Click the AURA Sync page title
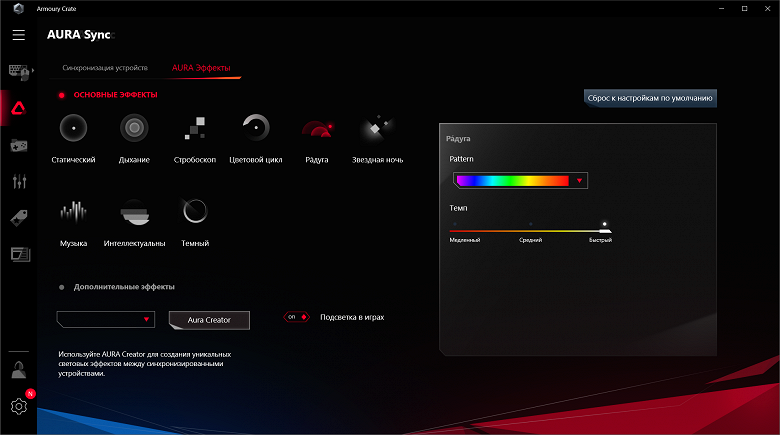The width and height of the screenshot is (780, 435). 80,34
